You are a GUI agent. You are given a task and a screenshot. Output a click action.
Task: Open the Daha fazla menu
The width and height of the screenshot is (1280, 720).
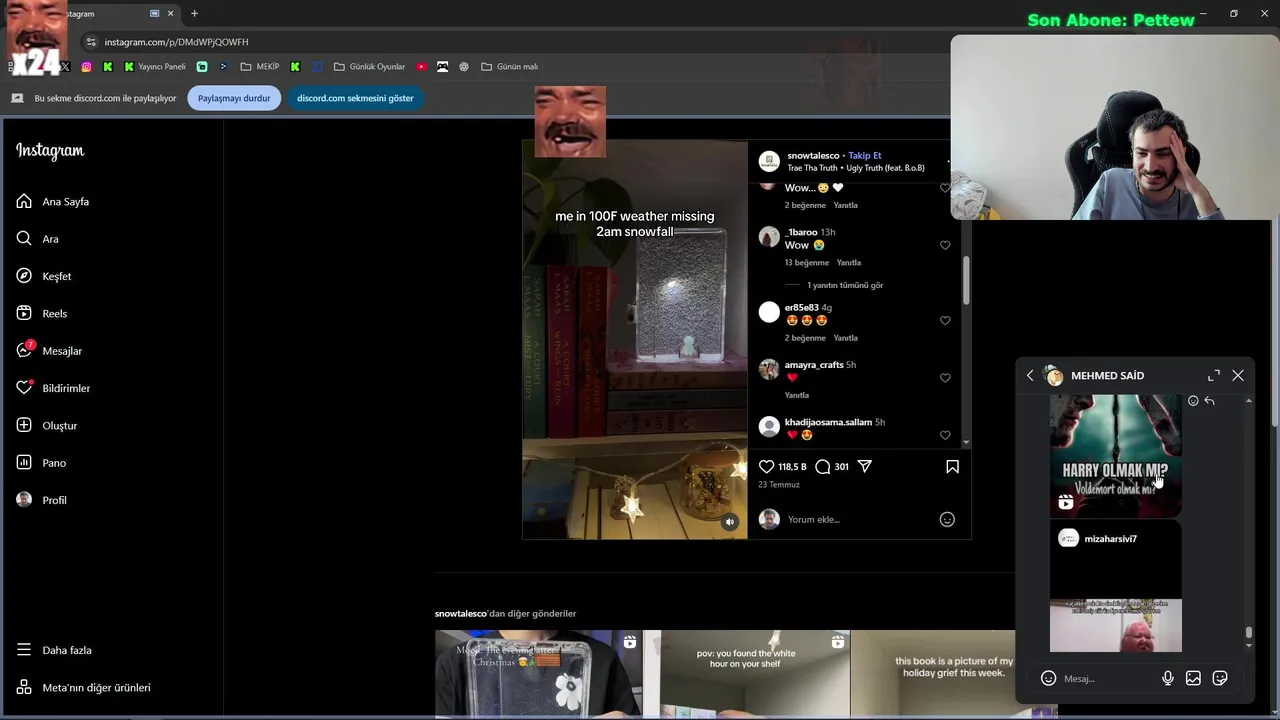click(x=54, y=650)
